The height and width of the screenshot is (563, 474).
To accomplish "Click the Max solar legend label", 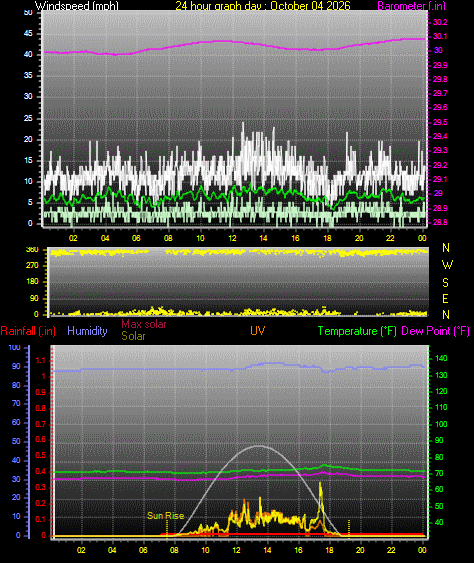I will pyautogui.click(x=144, y=324).
